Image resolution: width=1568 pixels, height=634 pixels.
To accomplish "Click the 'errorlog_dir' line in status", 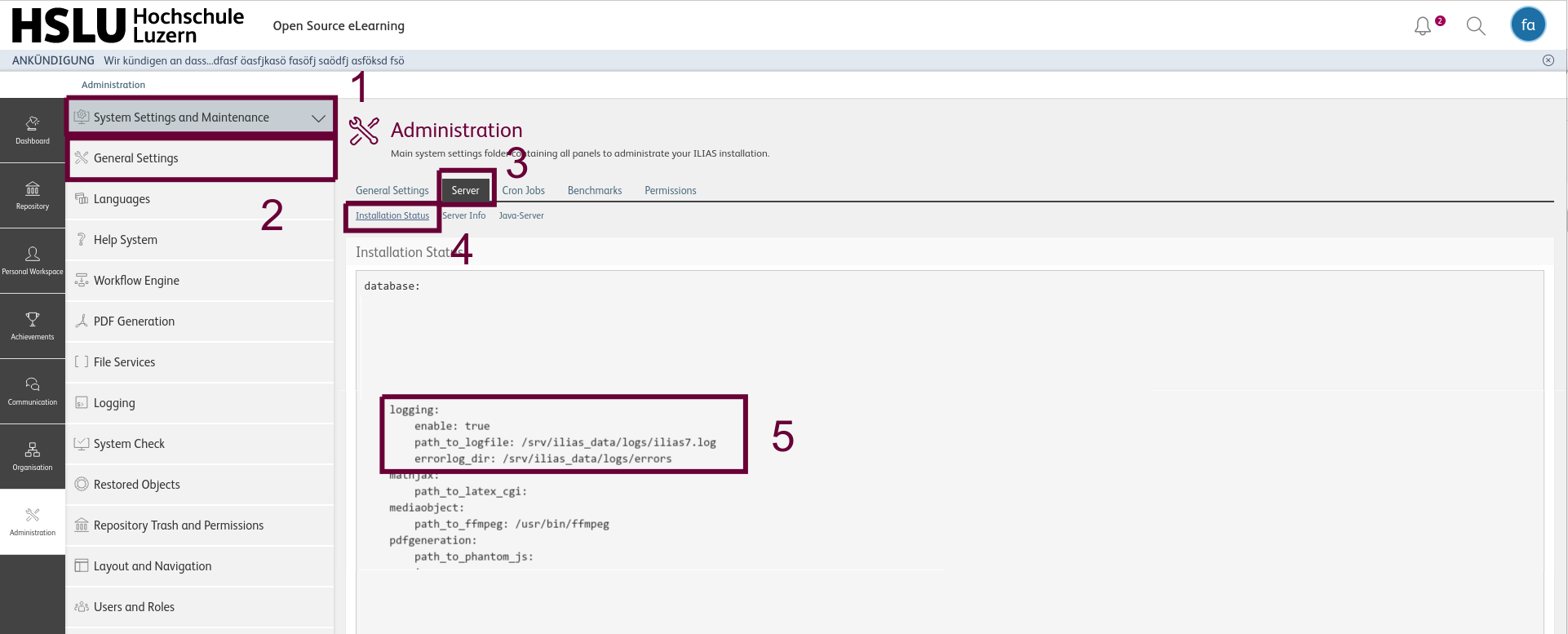I will tap(543, 459).
